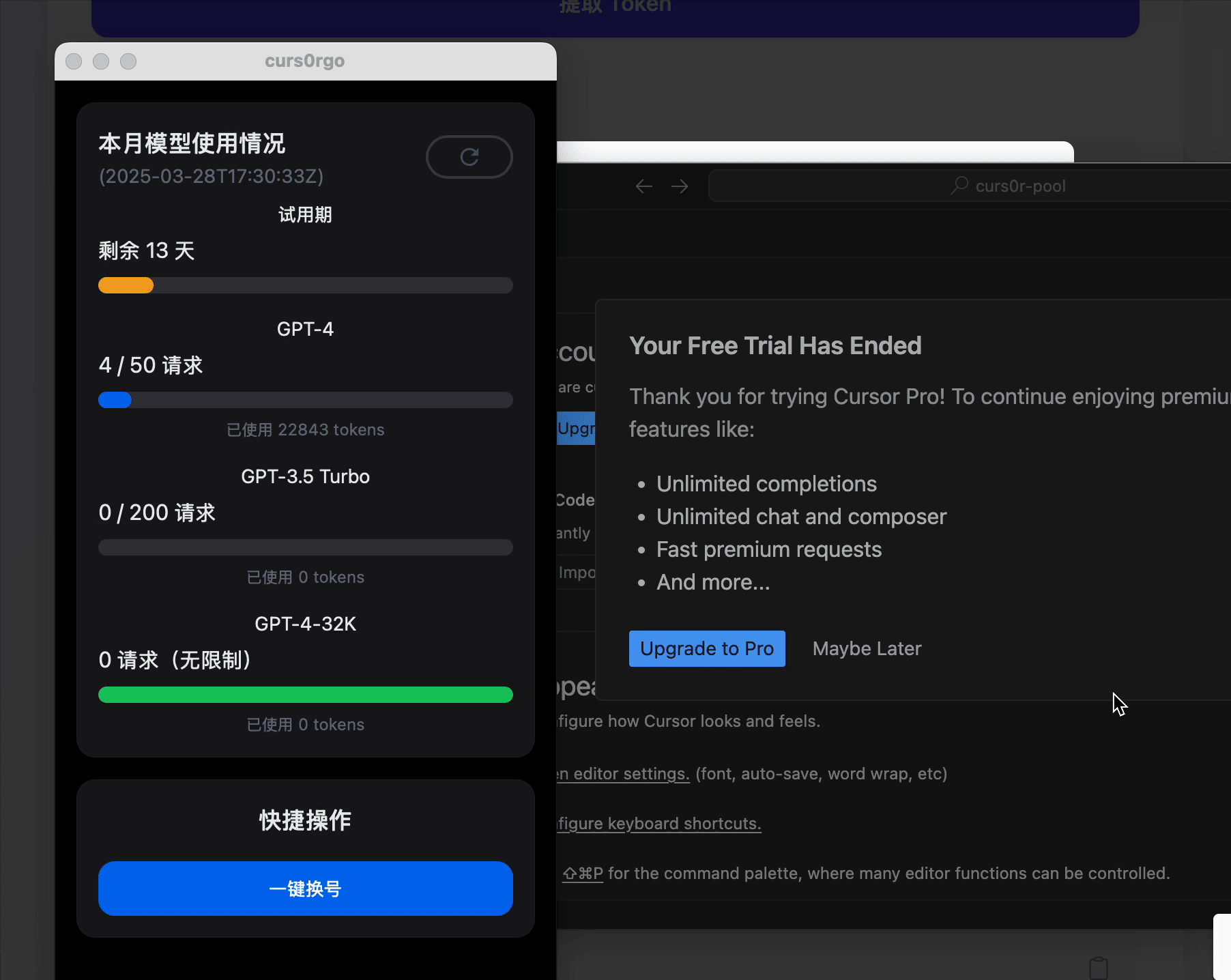
Task: Open the editor settings link
Action: click(623, 774)
